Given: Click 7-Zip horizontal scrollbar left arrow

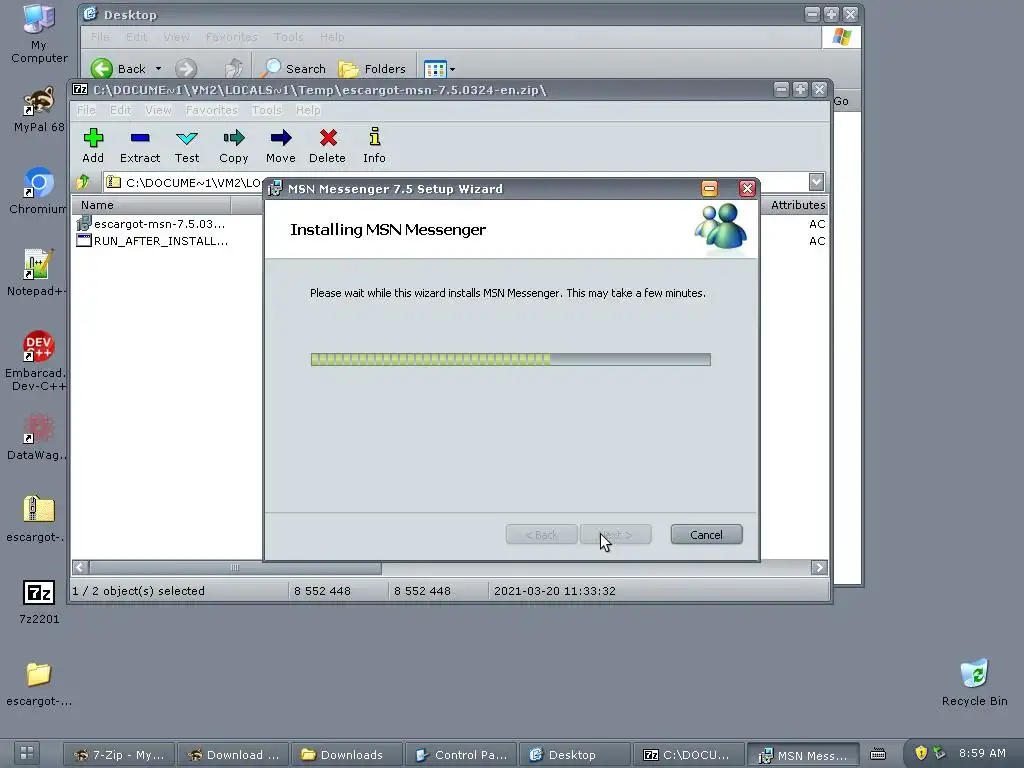Looking at the screenshot, I should click(x=80, y=568).
